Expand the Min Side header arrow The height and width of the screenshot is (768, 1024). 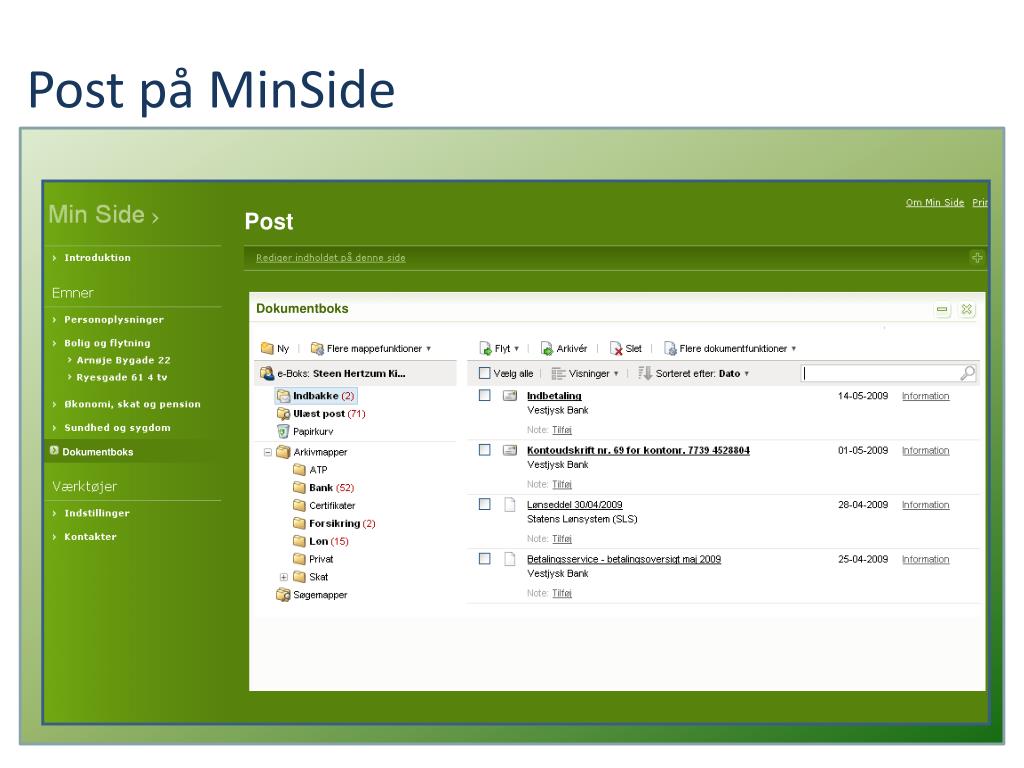coord(155,217)
